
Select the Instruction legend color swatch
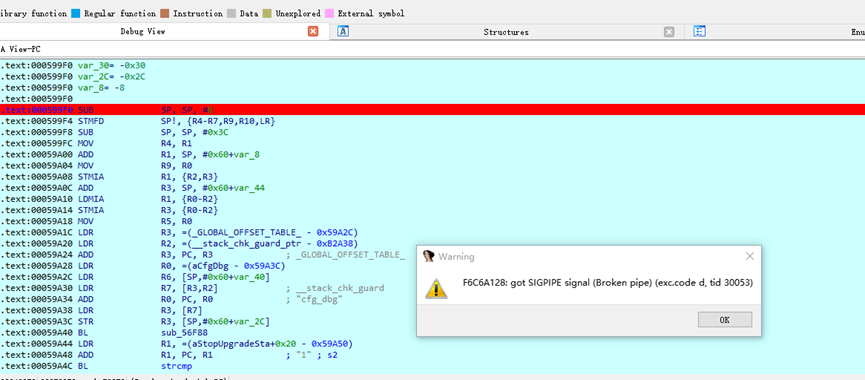click(x=165, y=13)
